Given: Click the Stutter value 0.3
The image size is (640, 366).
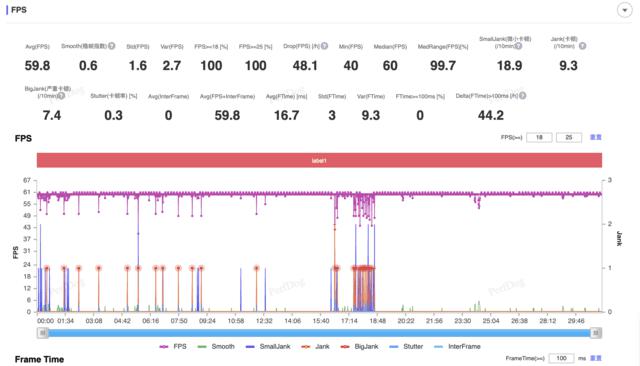Looking at the screenshot, I should (113, 115).
